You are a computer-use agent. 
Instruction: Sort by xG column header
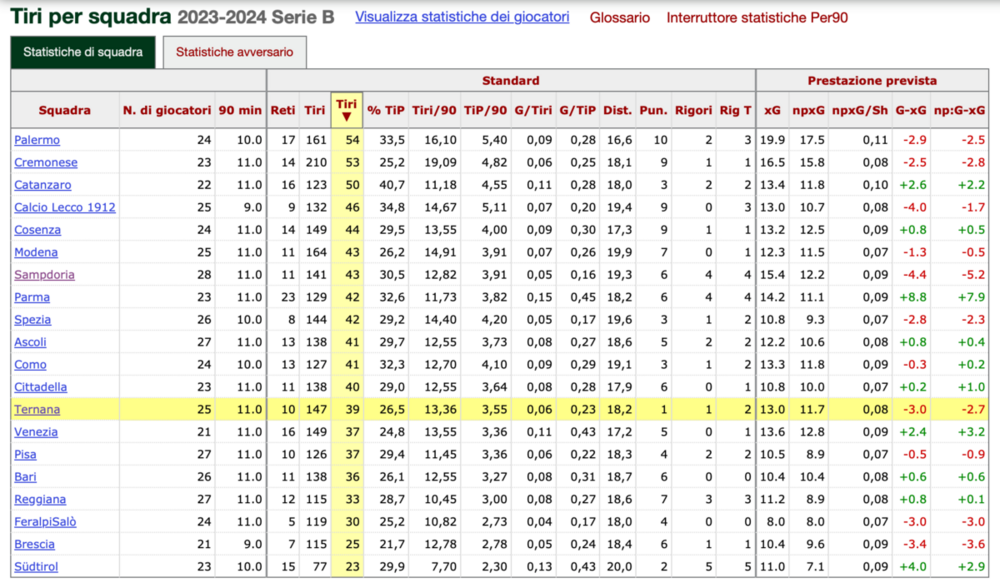772,110
